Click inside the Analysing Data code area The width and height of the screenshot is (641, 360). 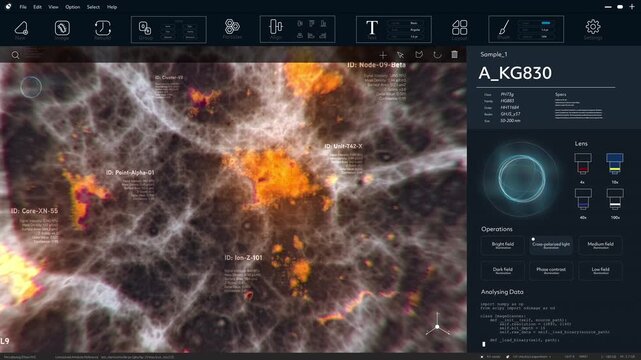point(546,323)
